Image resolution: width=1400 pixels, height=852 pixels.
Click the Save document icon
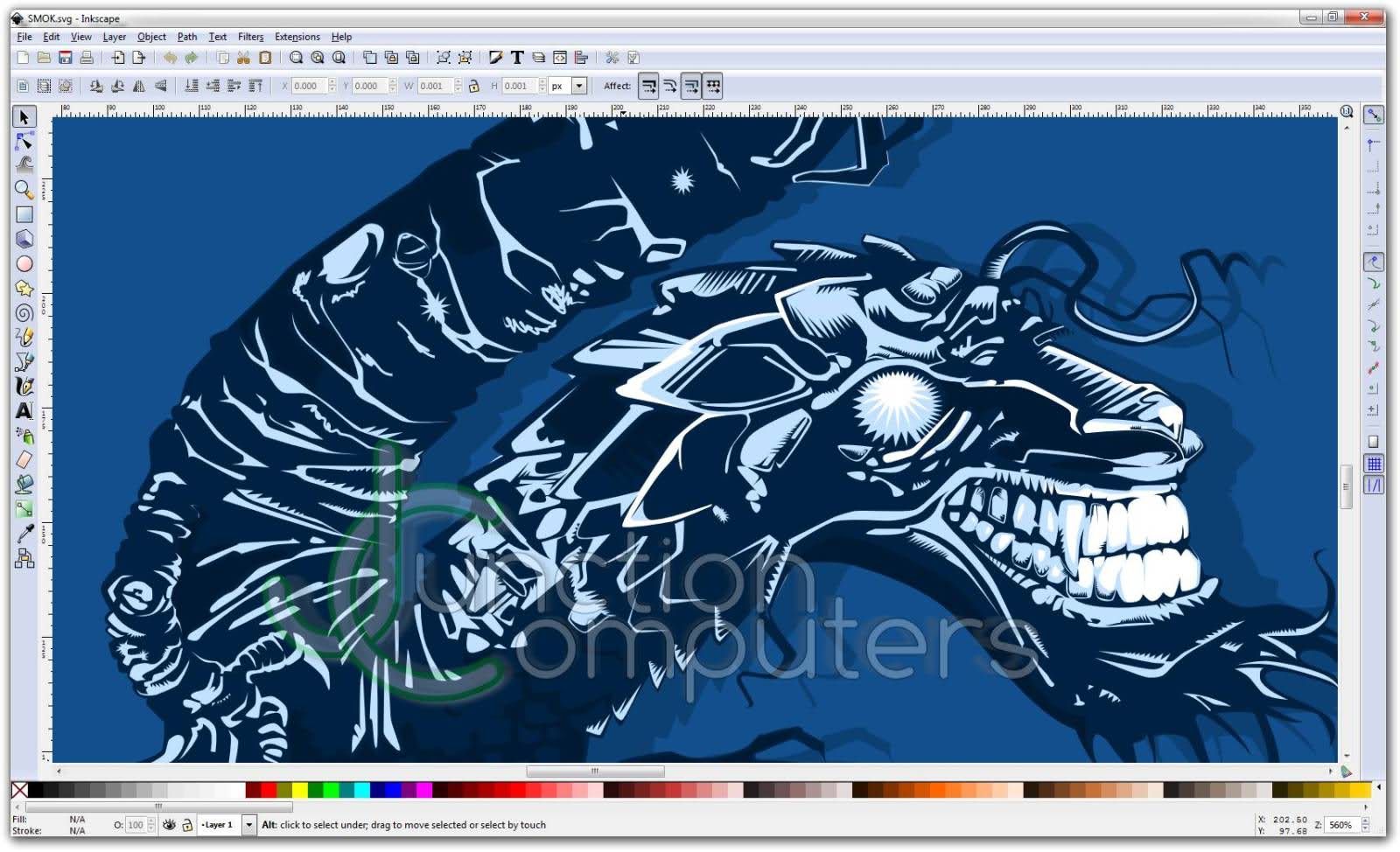coord(66,58)
